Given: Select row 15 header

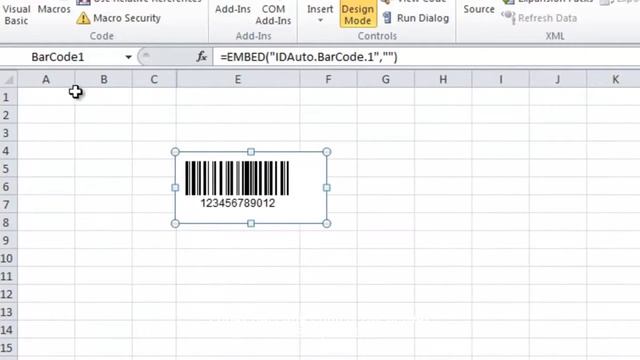Looking at the screenshot, I should coord(9,348).
